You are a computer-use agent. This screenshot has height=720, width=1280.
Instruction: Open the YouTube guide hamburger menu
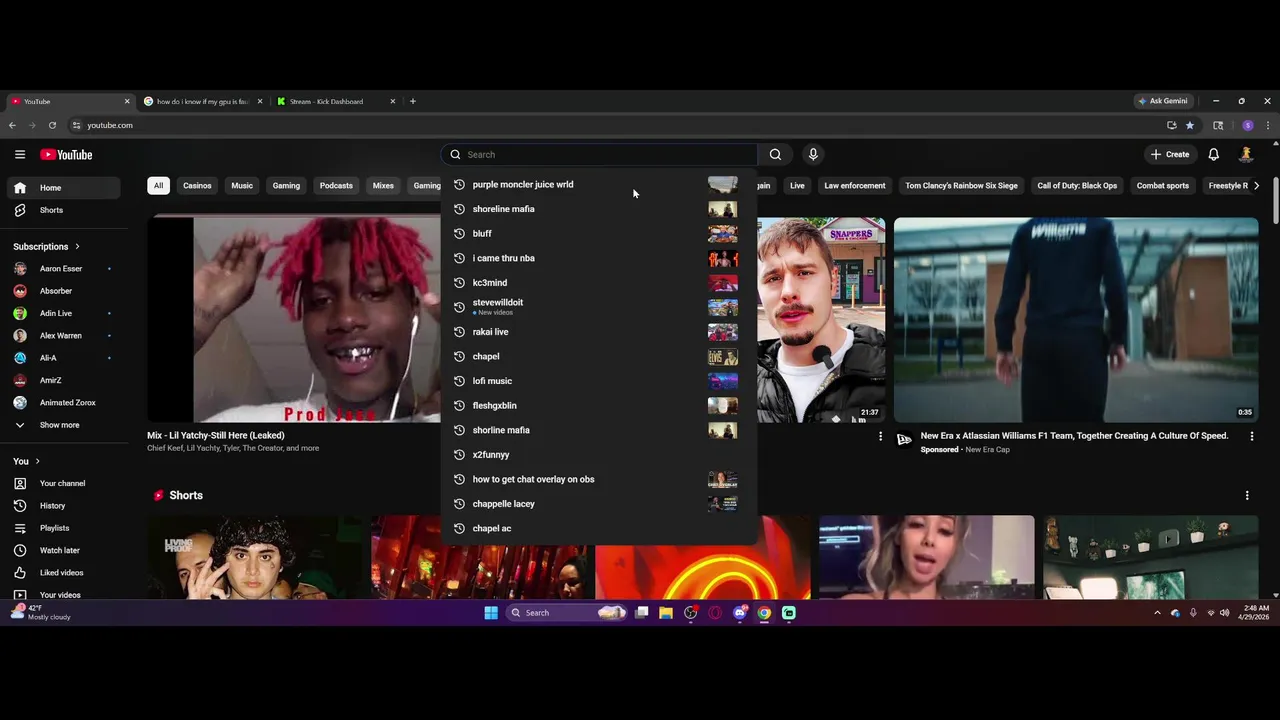click(20, 154)
